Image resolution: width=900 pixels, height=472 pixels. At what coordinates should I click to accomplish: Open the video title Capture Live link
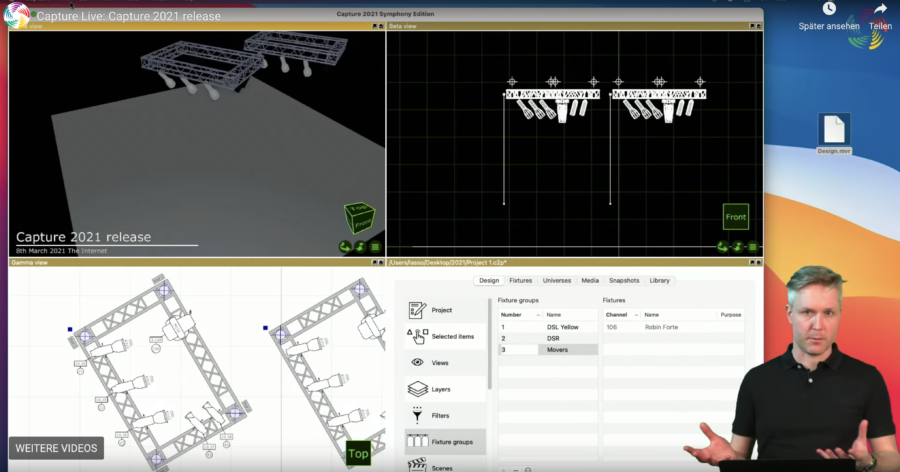(129, 16)
